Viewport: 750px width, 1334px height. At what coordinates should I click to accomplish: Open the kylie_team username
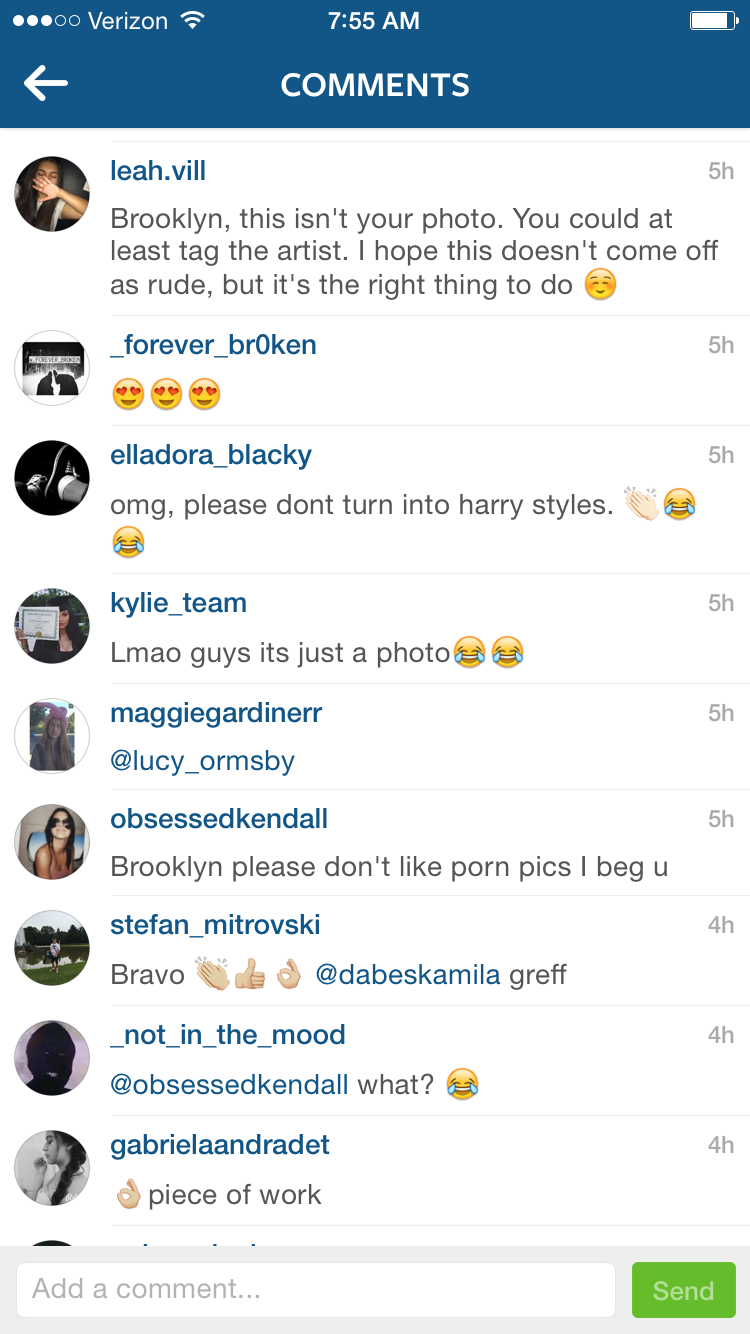pos(178,603)
